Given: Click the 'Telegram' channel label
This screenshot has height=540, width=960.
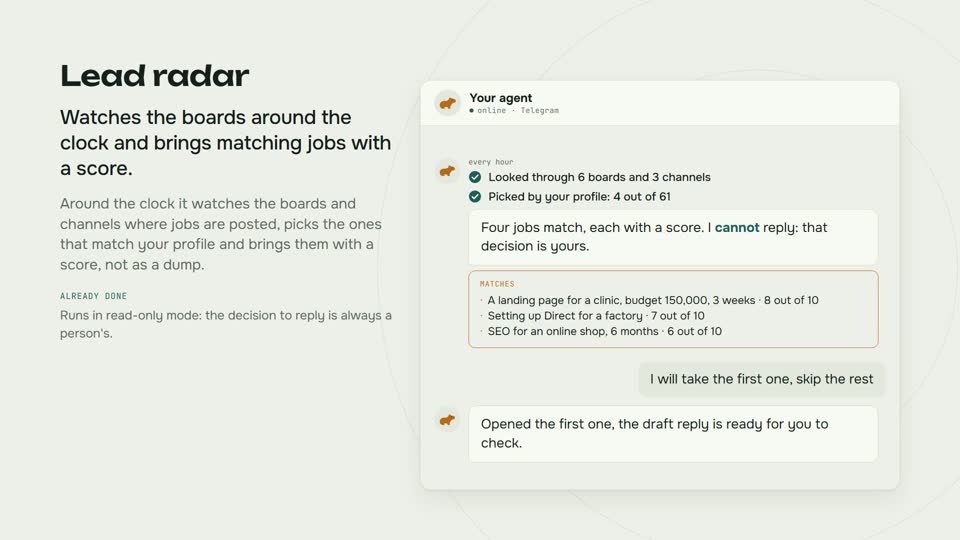Looking at the screenshot, I should (x=539, y=111).
